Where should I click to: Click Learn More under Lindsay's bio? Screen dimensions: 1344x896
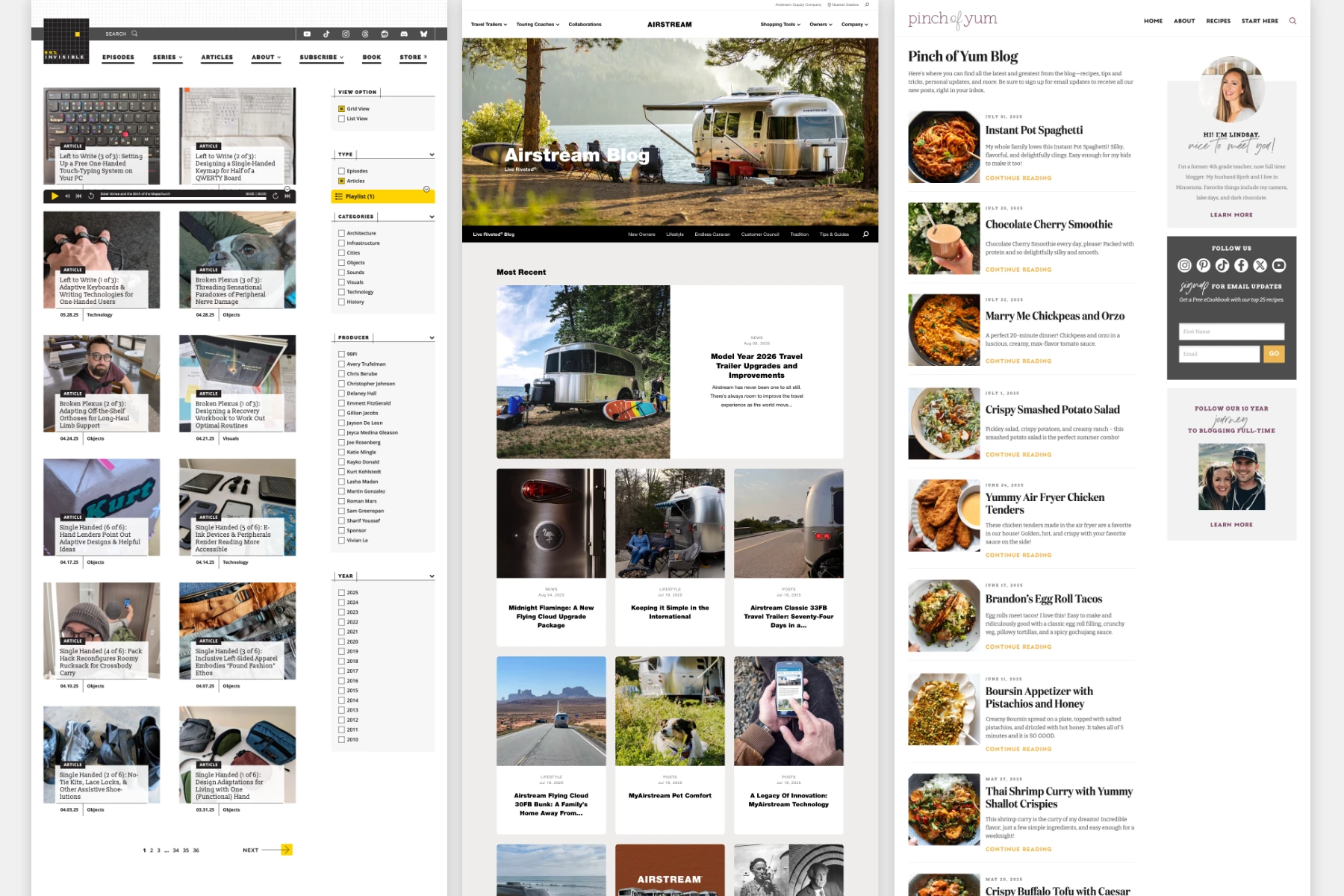click(x=1231, y=215)
